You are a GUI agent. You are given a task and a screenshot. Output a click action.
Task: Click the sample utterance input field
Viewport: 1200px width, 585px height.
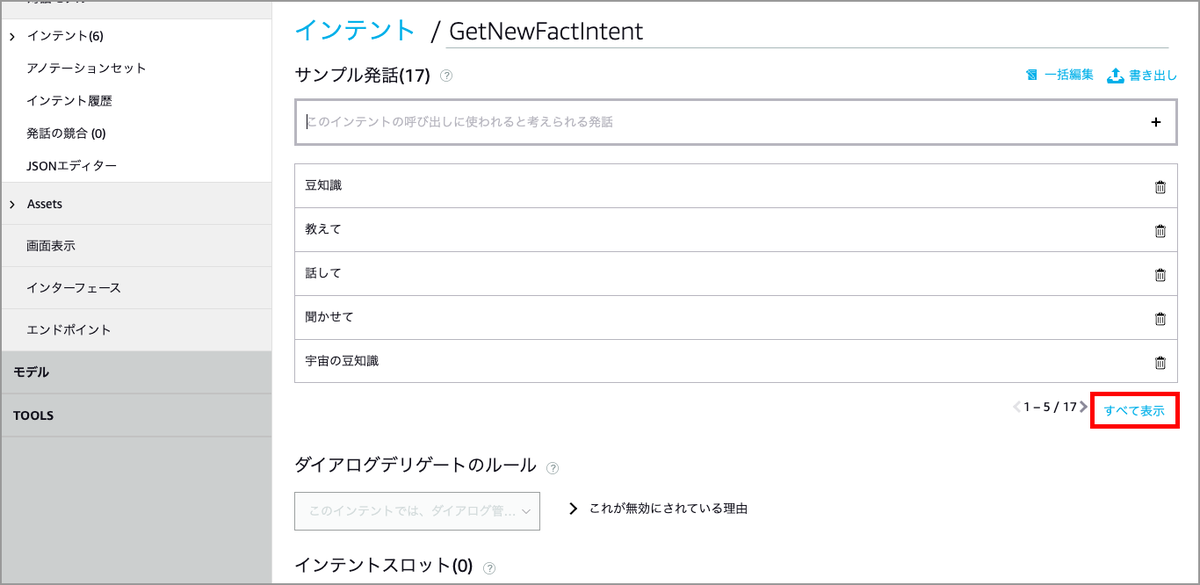pos(700,121)
